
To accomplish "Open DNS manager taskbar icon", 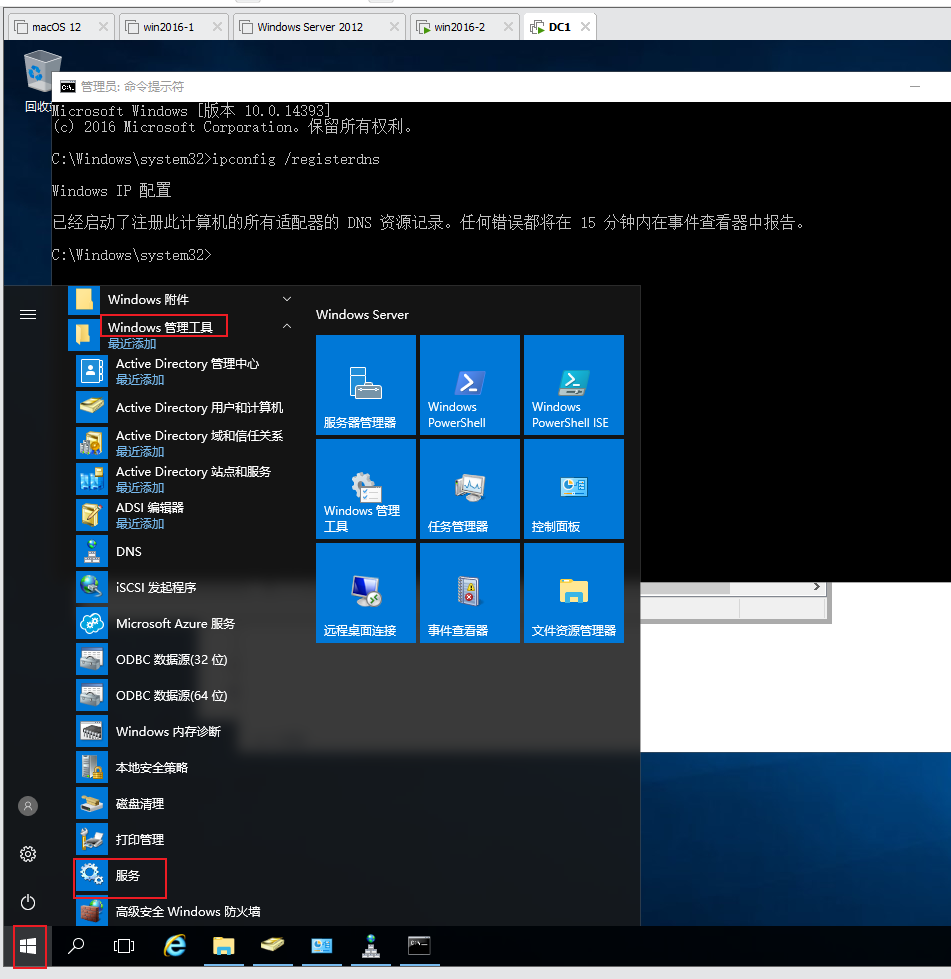I will (371, 946).
